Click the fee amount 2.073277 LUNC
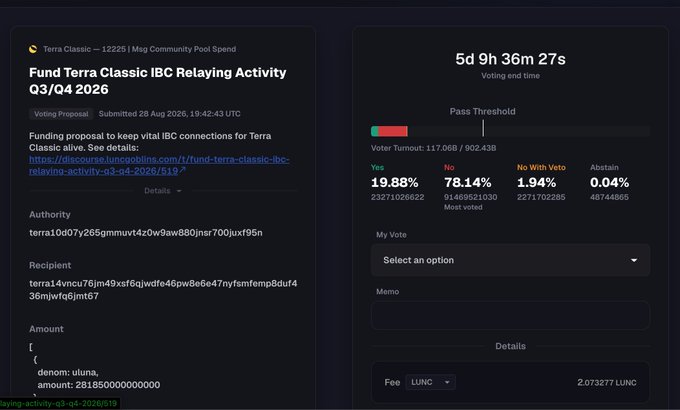The width and height of the screenshot is (680, 410). pos(607,383)
